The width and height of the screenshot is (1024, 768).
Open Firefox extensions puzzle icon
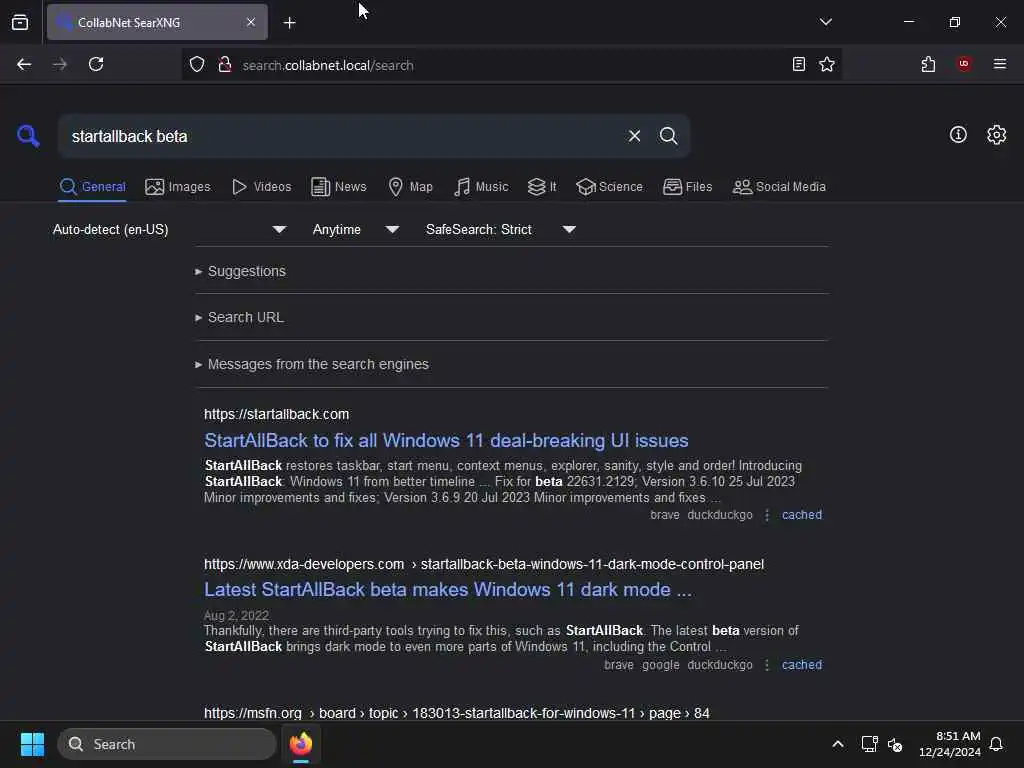point(928,64)
